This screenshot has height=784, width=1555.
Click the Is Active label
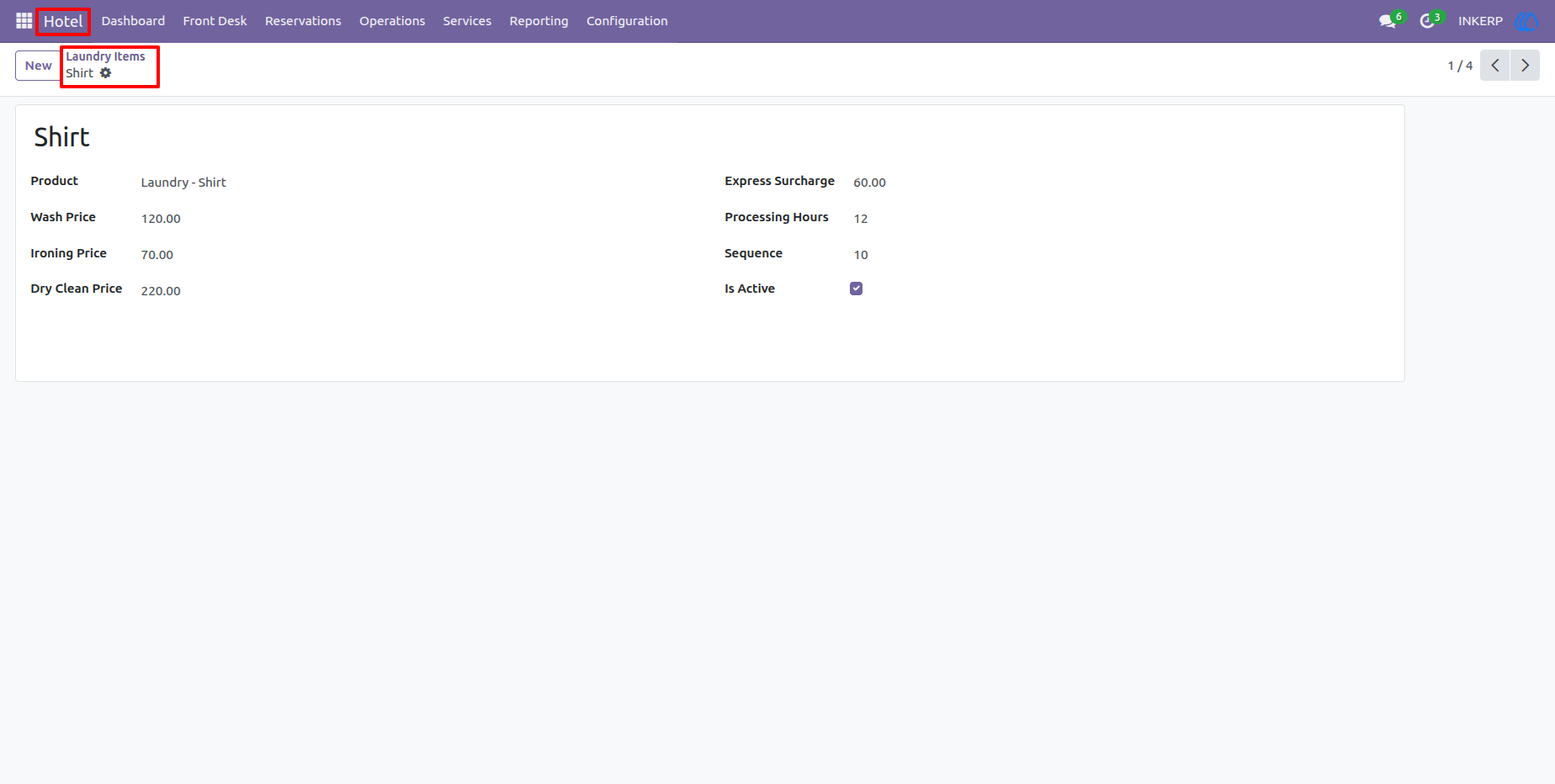pyautogui.click(x=750, y=289)
